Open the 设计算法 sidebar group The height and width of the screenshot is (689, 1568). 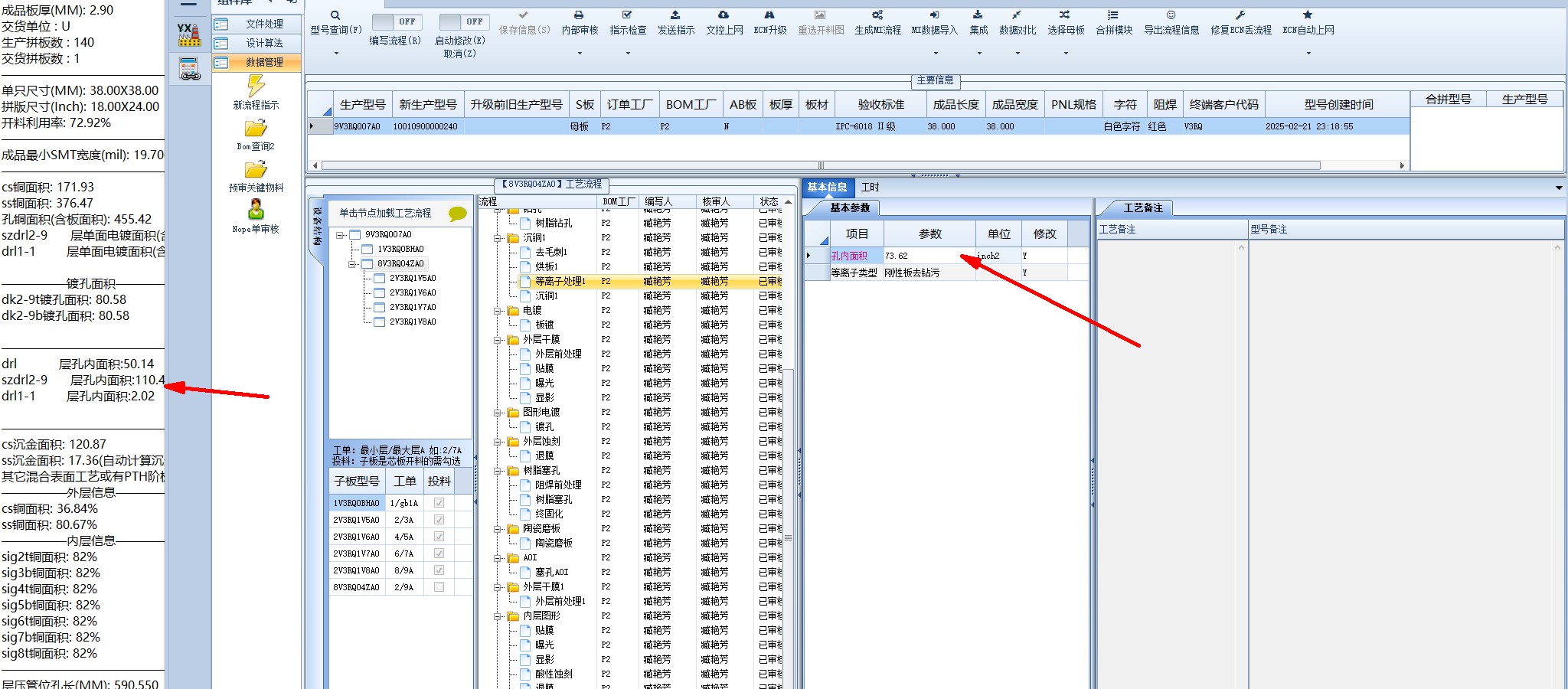click(256, 44)
